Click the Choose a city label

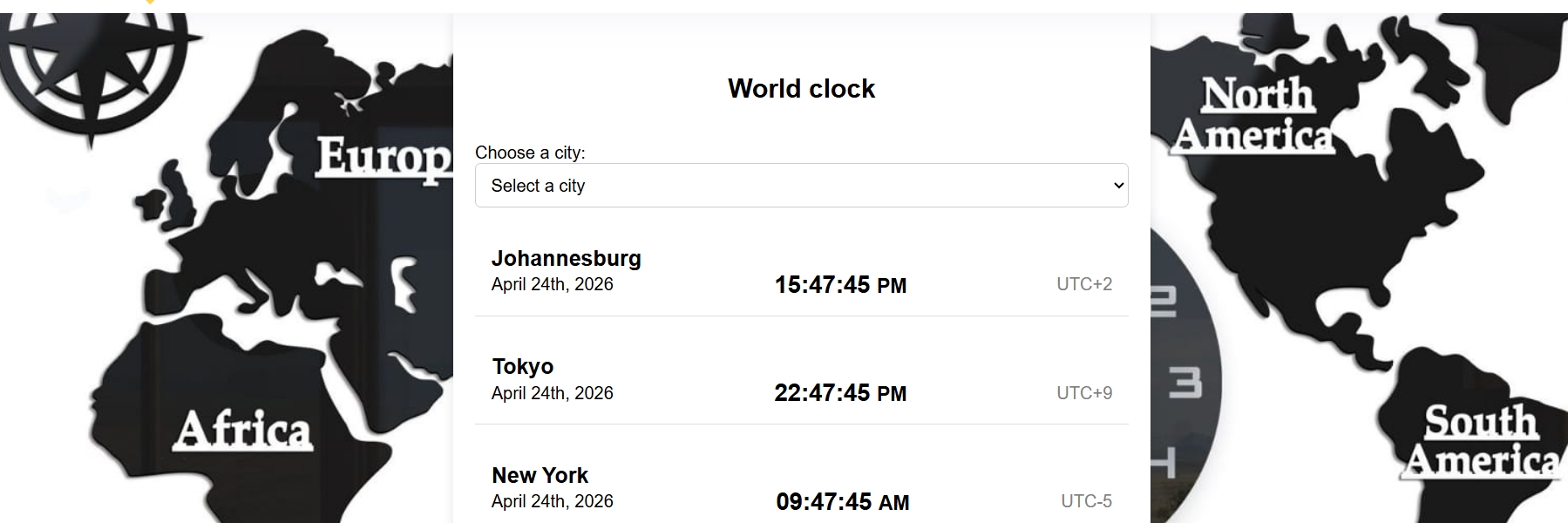tap(530, 153)
